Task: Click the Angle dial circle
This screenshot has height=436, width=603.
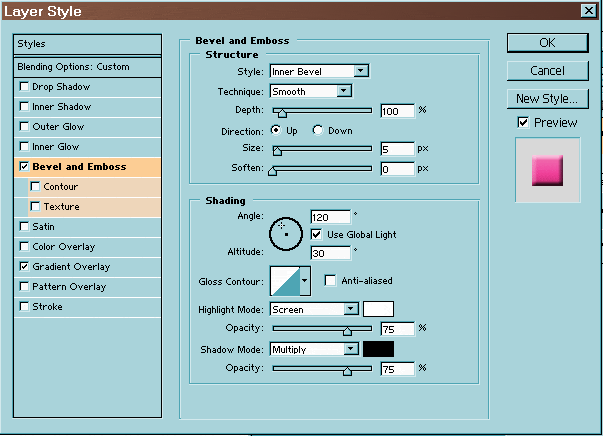Action: click(x=285, y=232)
